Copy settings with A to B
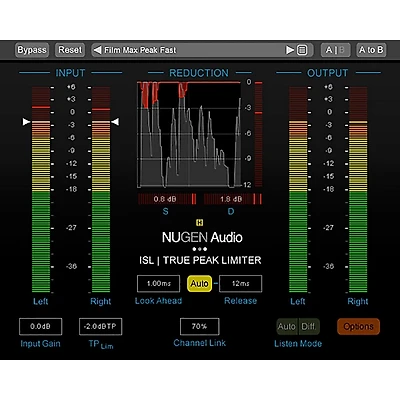The height and width of the screenshot is (400, 400). tap(371, 50)
